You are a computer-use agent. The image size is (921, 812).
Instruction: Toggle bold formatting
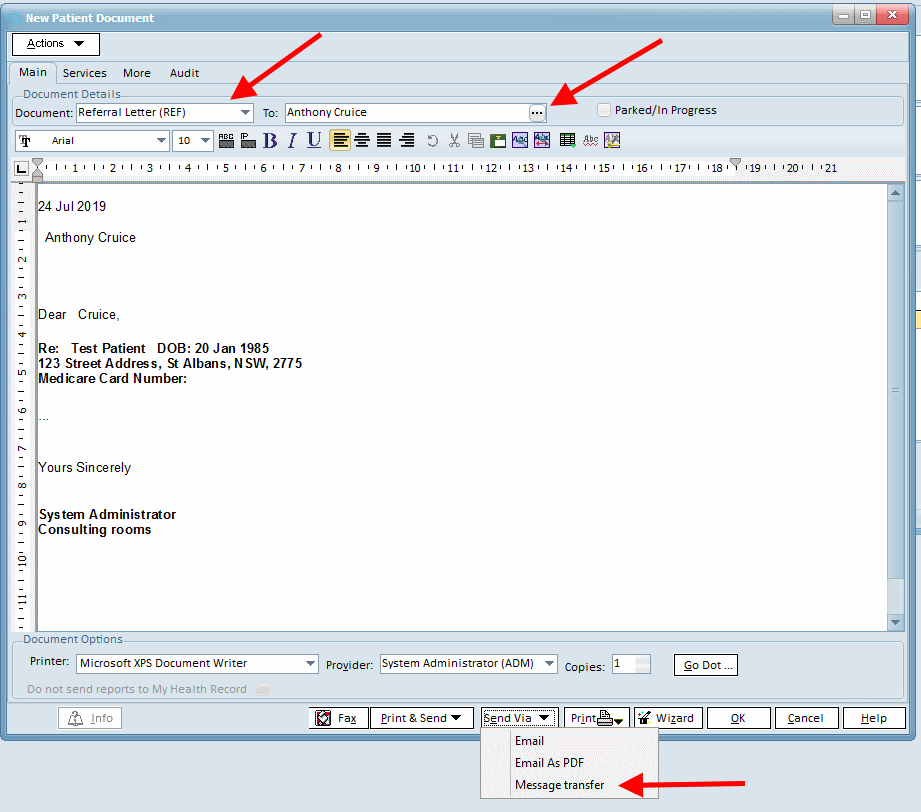pyautogui.click(x=270, y=140)
